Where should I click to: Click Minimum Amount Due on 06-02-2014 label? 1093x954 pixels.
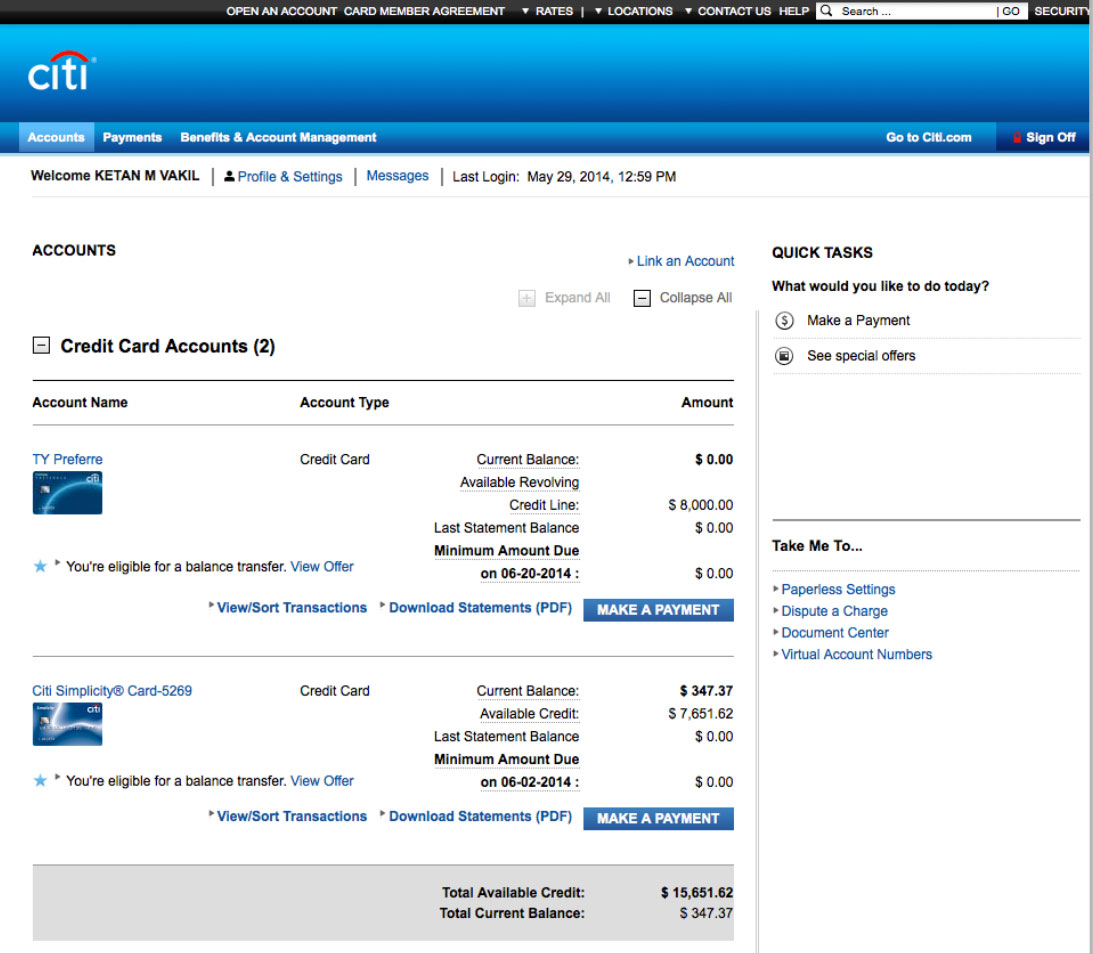[507, 771]
